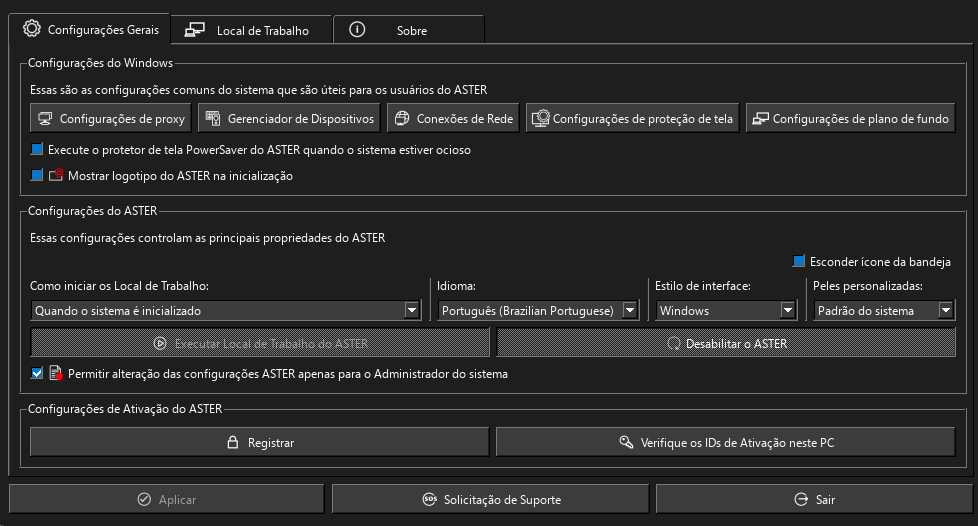Viewport: 978px width, 526px height.
Task: Click the ASTER logo icon beside Mostrar logotipo
Action: click(56, 175)
